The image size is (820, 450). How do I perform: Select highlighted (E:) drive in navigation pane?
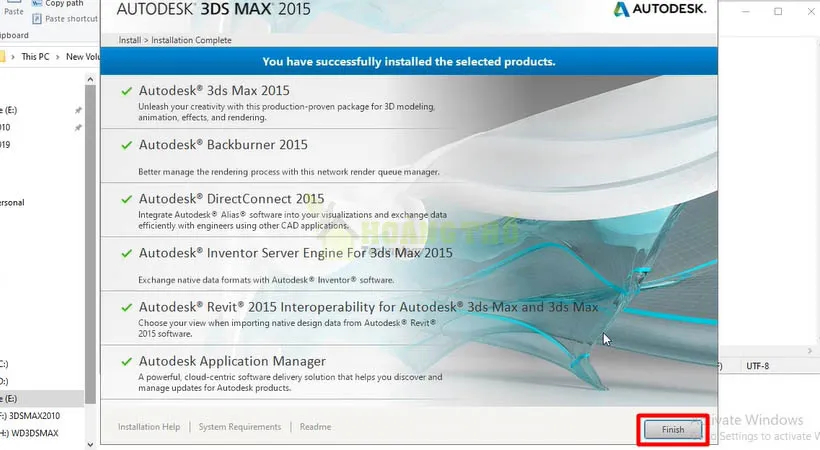click(42, 399)
